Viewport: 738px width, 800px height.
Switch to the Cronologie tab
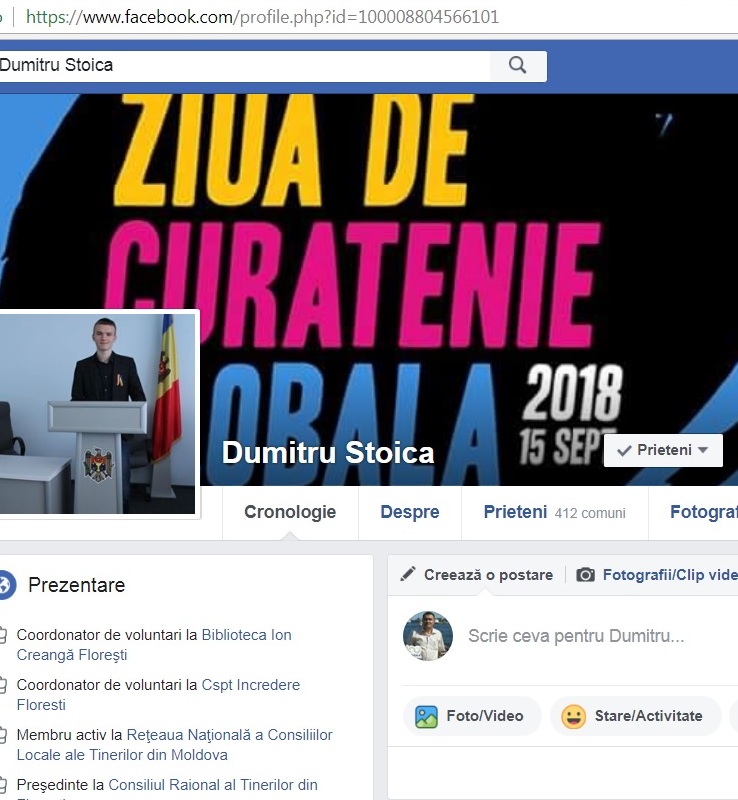[x=290, y=512]
